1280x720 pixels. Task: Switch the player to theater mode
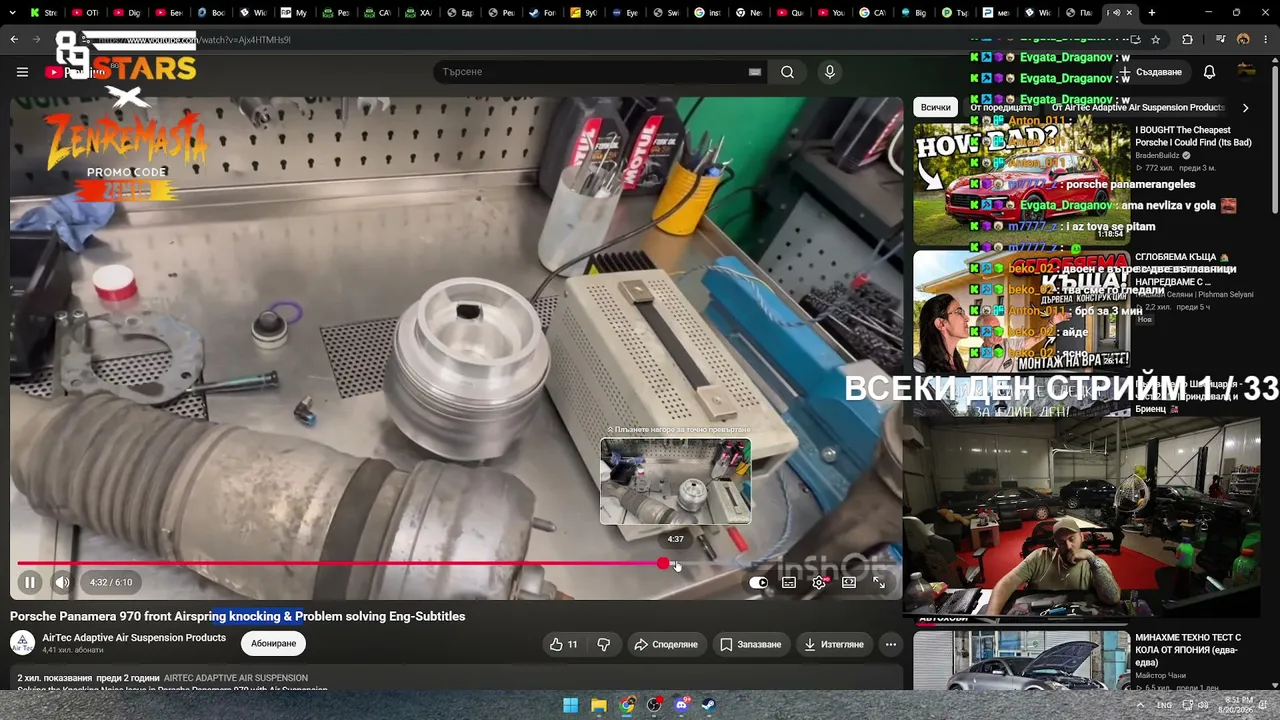849,582
